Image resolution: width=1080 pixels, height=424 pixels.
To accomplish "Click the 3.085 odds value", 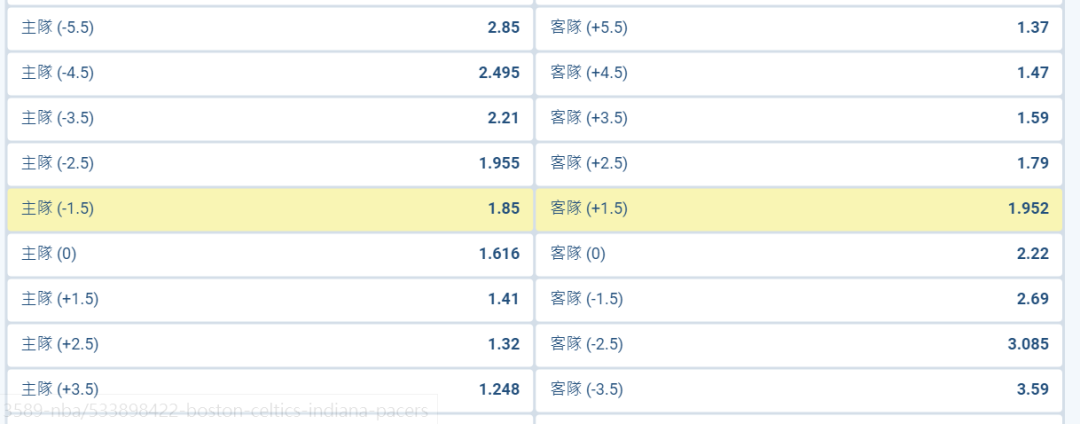I will pyautogui.click(x=1028, y=344).
